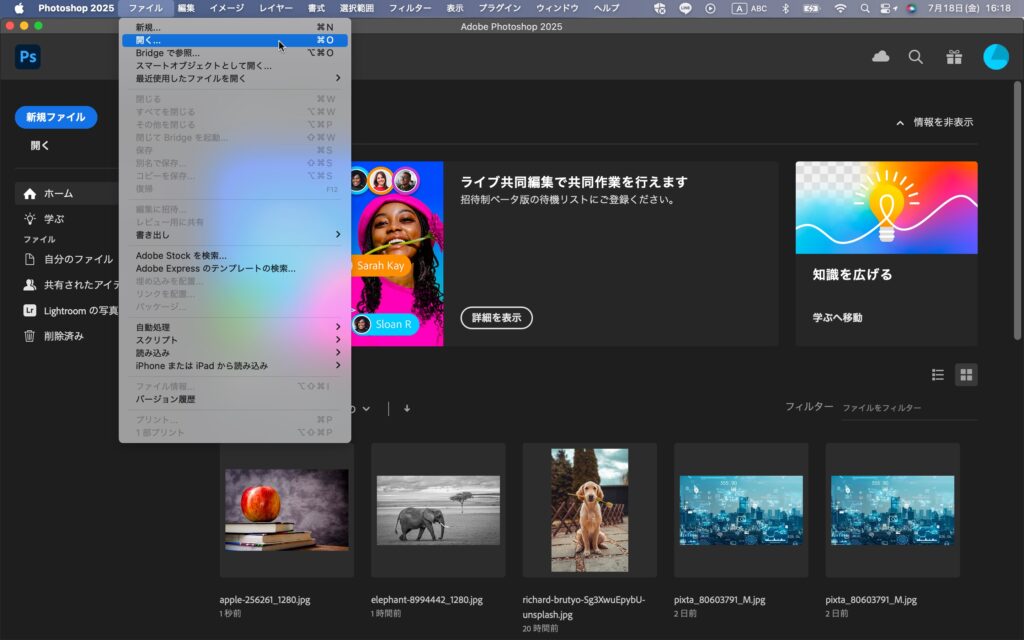Open the ヘルプ menu in menu bar

coord(606,8)
